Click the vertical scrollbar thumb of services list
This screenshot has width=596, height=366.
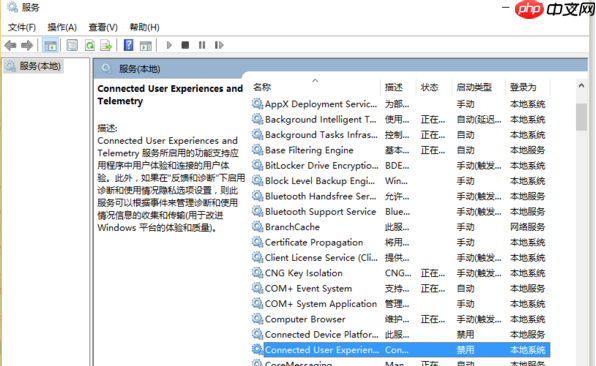[581, 117]
